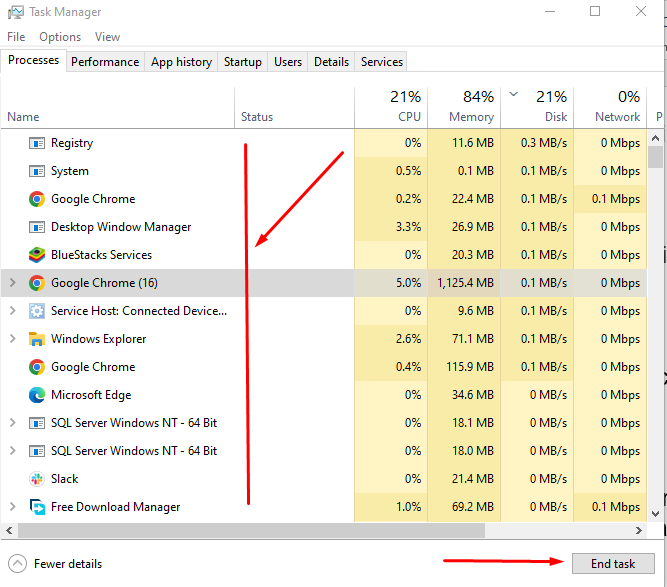667x587 pixels.
Task: Sort by Disk column header
Action: 537,108
